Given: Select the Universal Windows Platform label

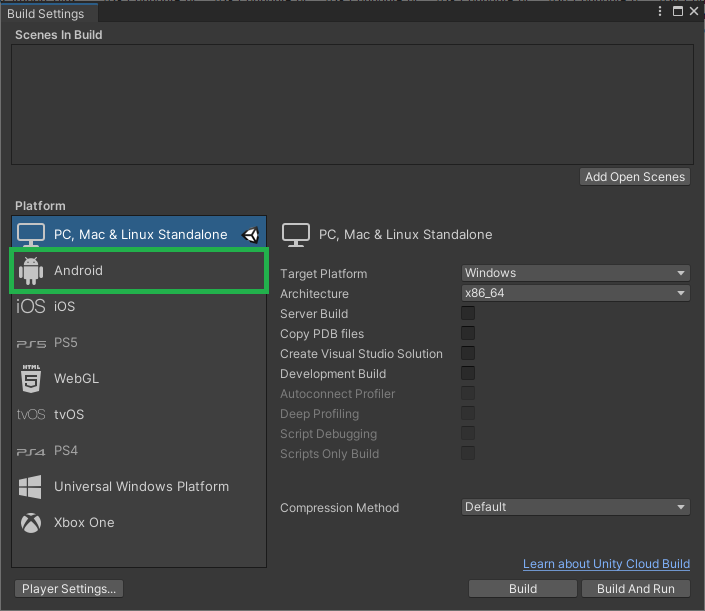Looking at the screenshot, I should pos(141,486).
